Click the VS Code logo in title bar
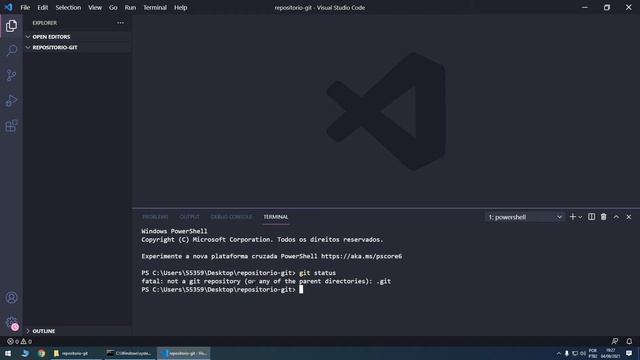Viewport: 640px width, 360px height. [x=9, y=7]
